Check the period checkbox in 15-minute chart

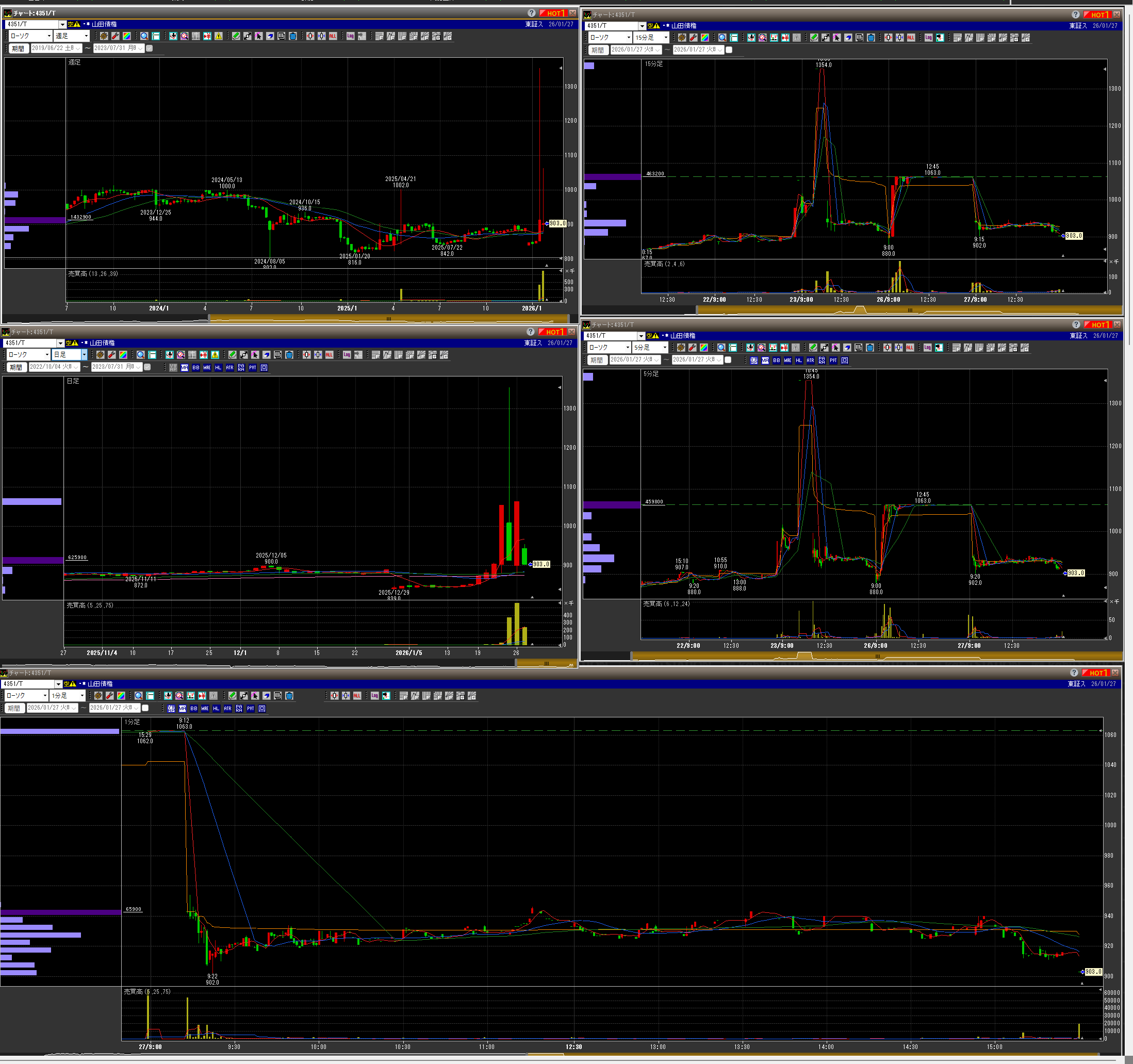pyautogui.click(x=728, y=50)
